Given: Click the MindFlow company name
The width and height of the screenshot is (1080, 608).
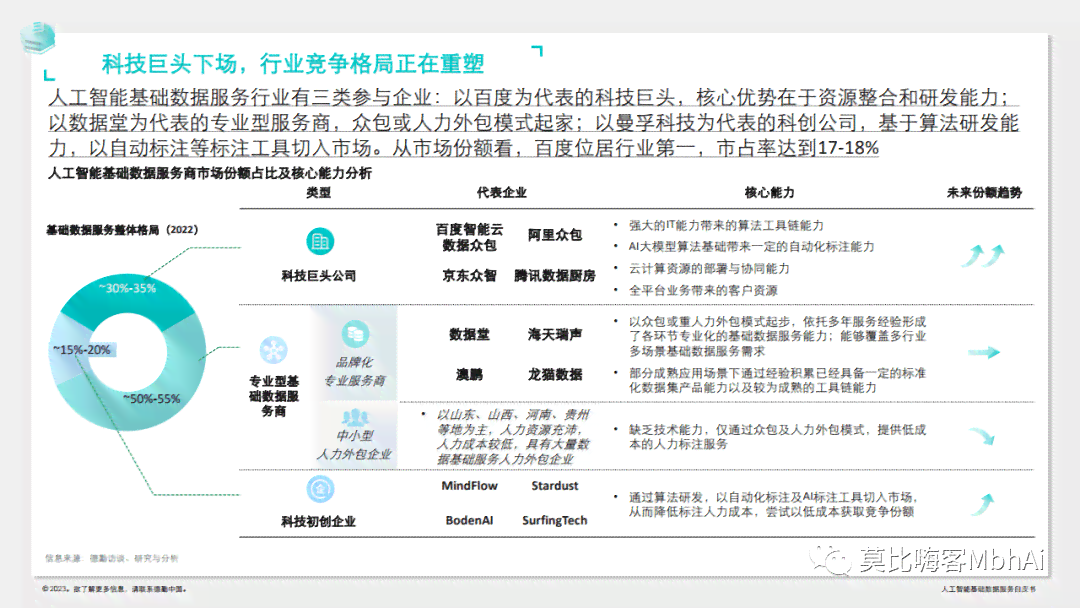Looking at the screenshot, I should point(469,485).
